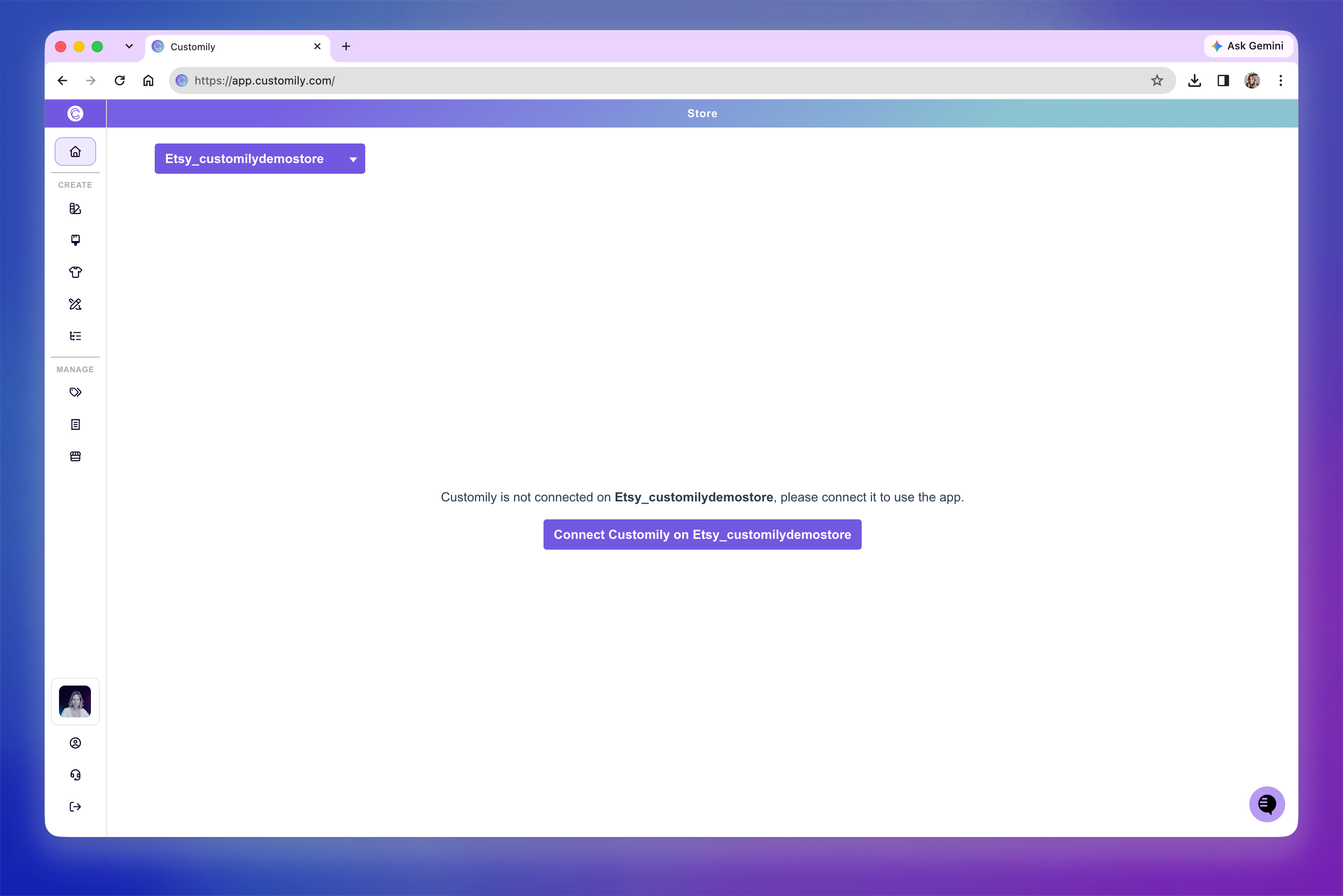Open the Chrome profile avatar
Image resolution: width=1343 pixels, height=896 pixels.
click(1252, 81)
